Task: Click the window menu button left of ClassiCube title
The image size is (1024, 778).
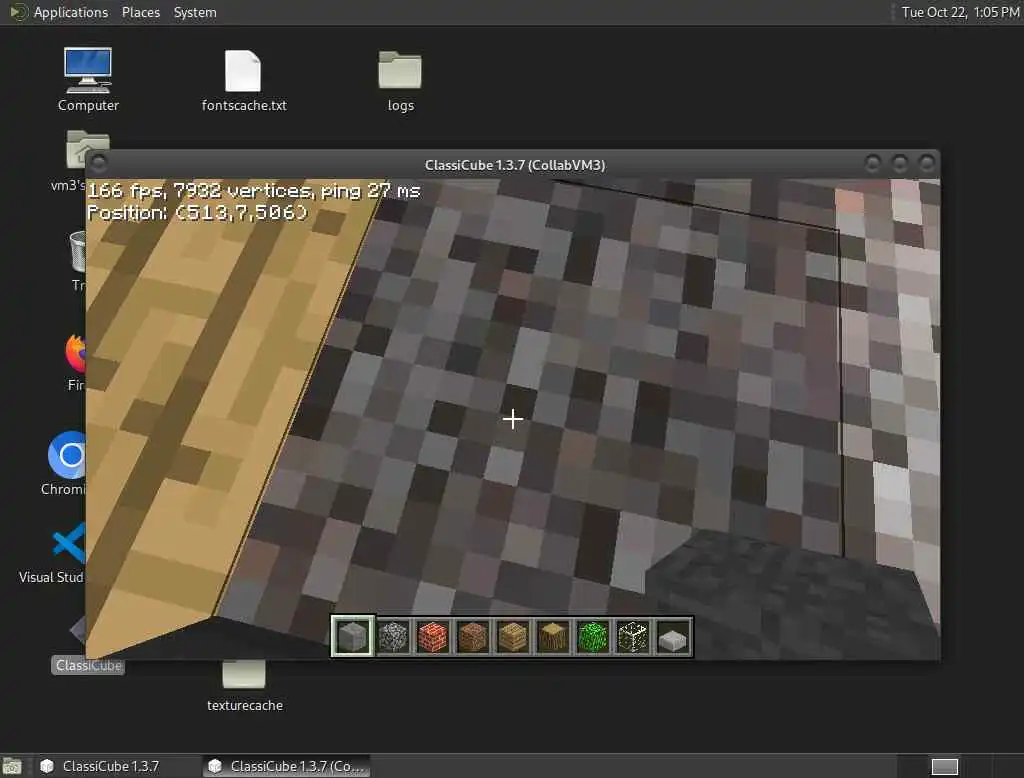Action: pyautogui.click(x=99, y=163)
